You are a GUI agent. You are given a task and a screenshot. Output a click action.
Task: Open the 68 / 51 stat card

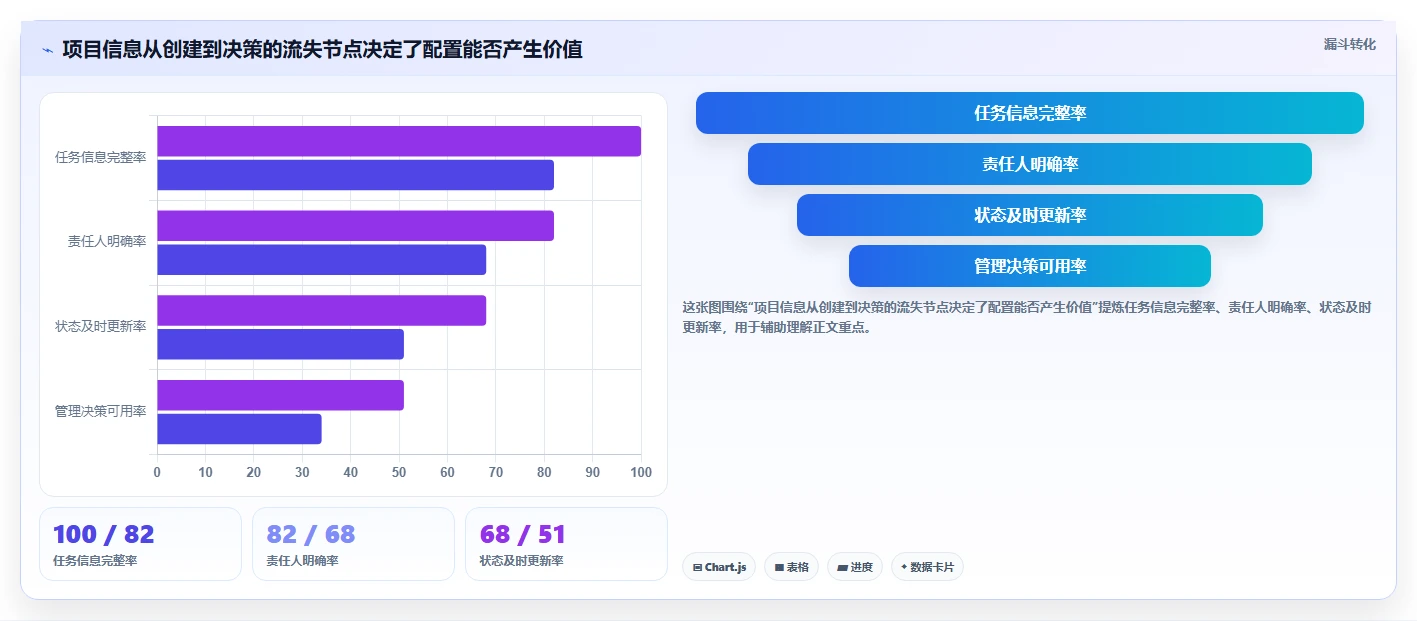[x=566, y=544]
